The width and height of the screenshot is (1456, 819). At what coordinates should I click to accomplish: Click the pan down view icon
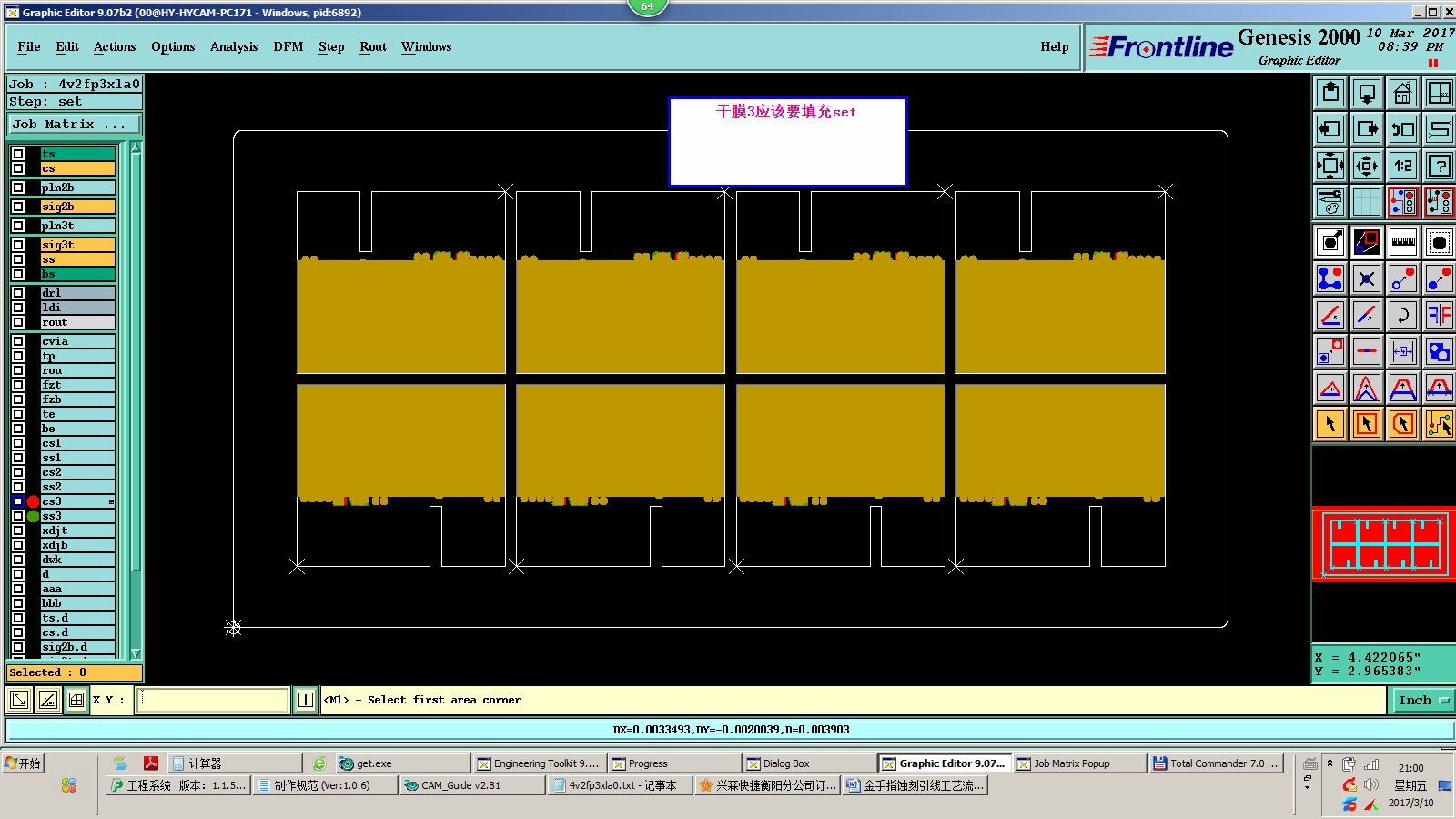[x=1367, y=93]
